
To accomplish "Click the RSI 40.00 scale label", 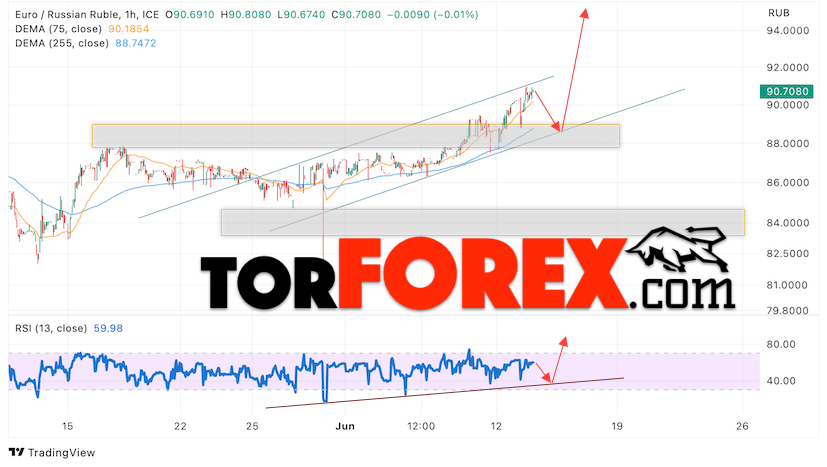I will 781,380.
